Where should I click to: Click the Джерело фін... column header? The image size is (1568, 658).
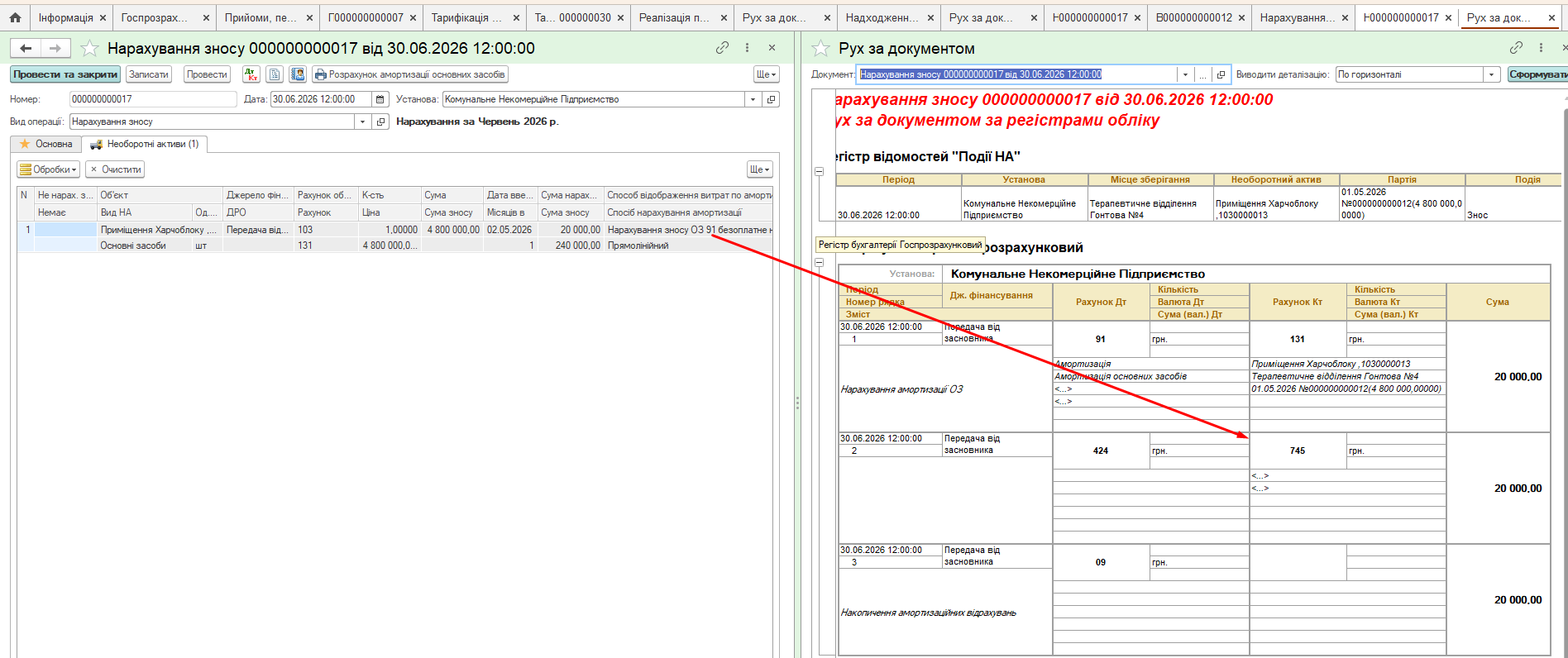258,195
